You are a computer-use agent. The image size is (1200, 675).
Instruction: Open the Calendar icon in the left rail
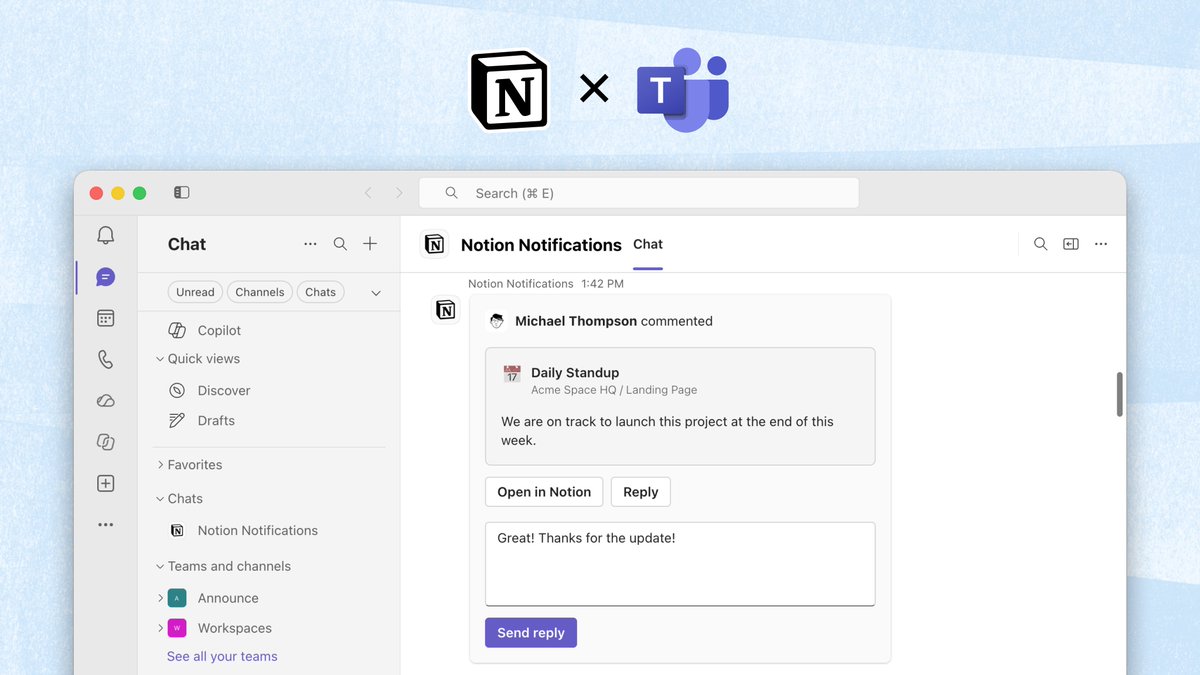pyautogui.click(x=105, y=318)
